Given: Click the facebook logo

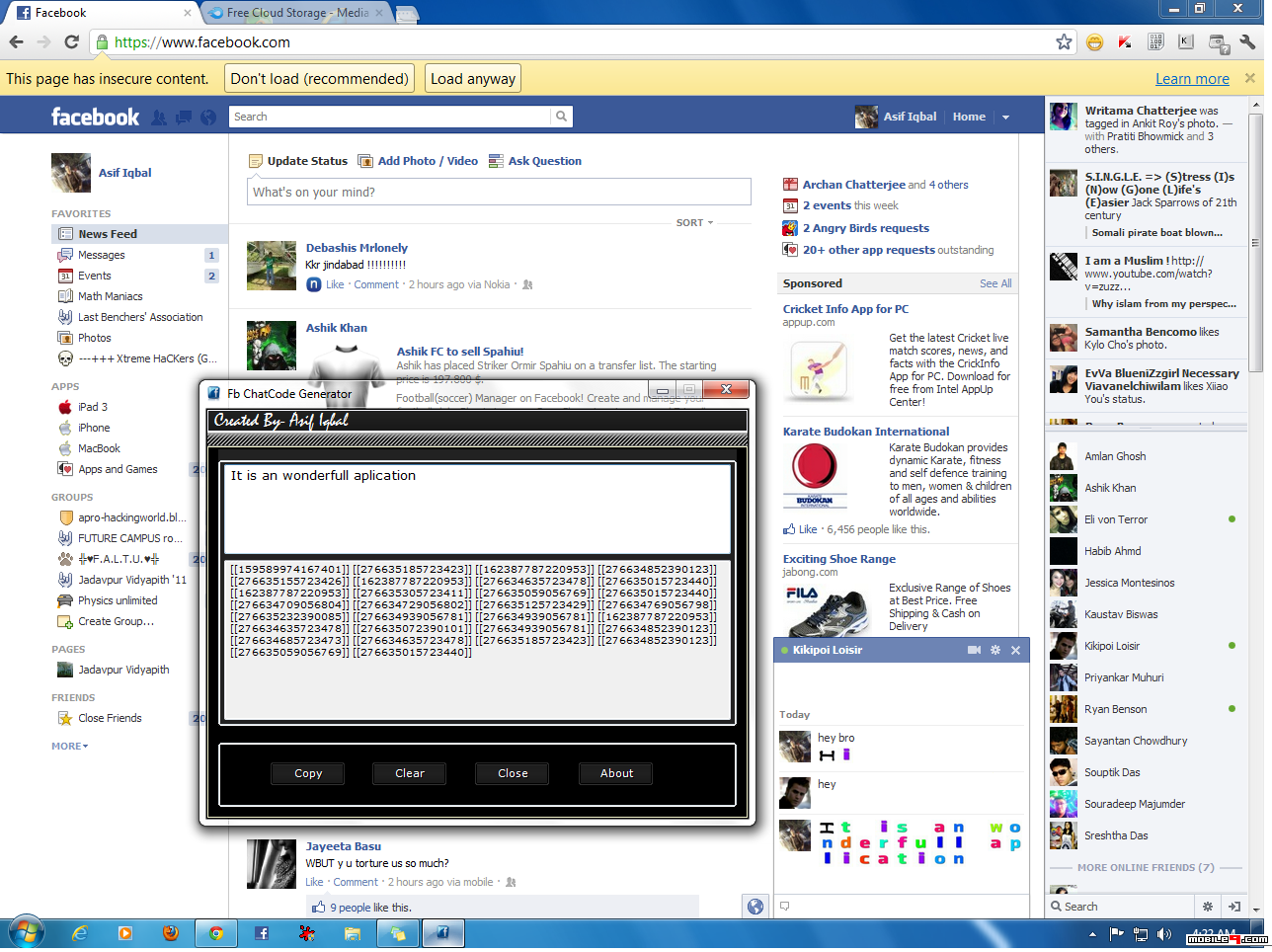Looking at the screenshot, I should (x=95, y=117).
